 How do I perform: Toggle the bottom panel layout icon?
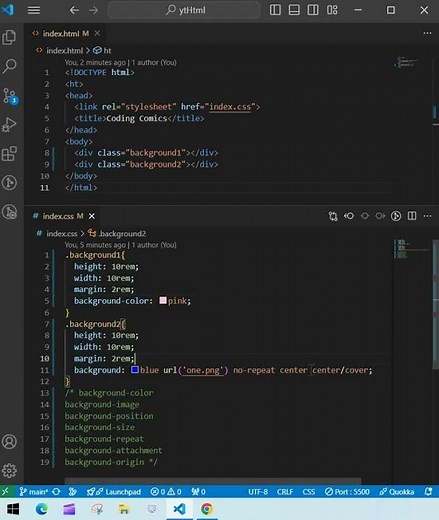294,10
